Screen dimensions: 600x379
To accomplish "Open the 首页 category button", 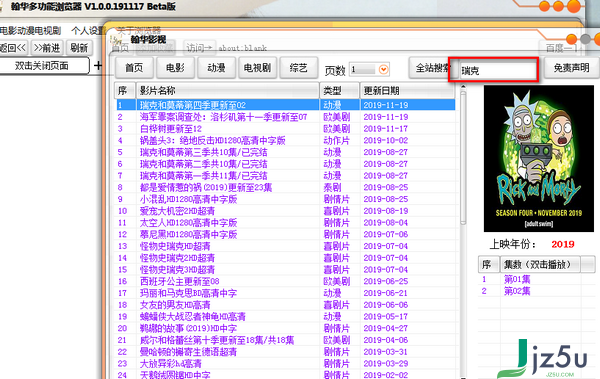I will (134, 68).
